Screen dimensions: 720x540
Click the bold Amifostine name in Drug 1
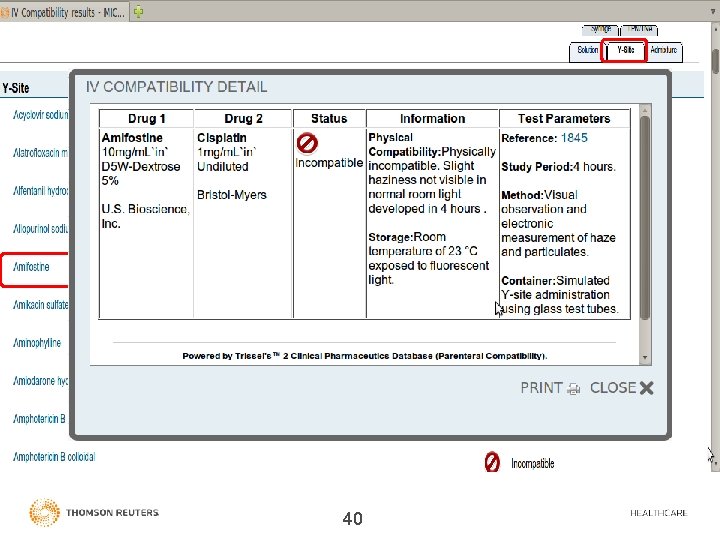click(x=132, y=138)
